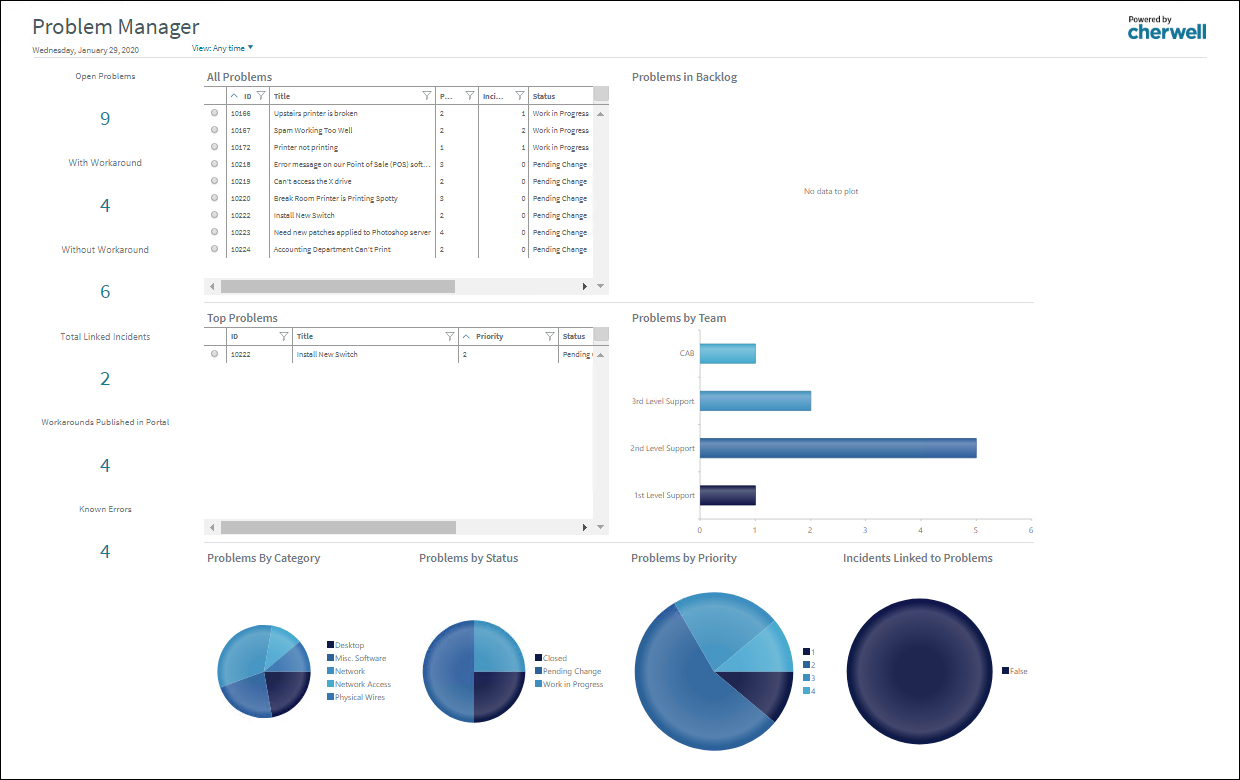Sort Top Problems by Status header
1240x780 pixels.
coord(574,337)
